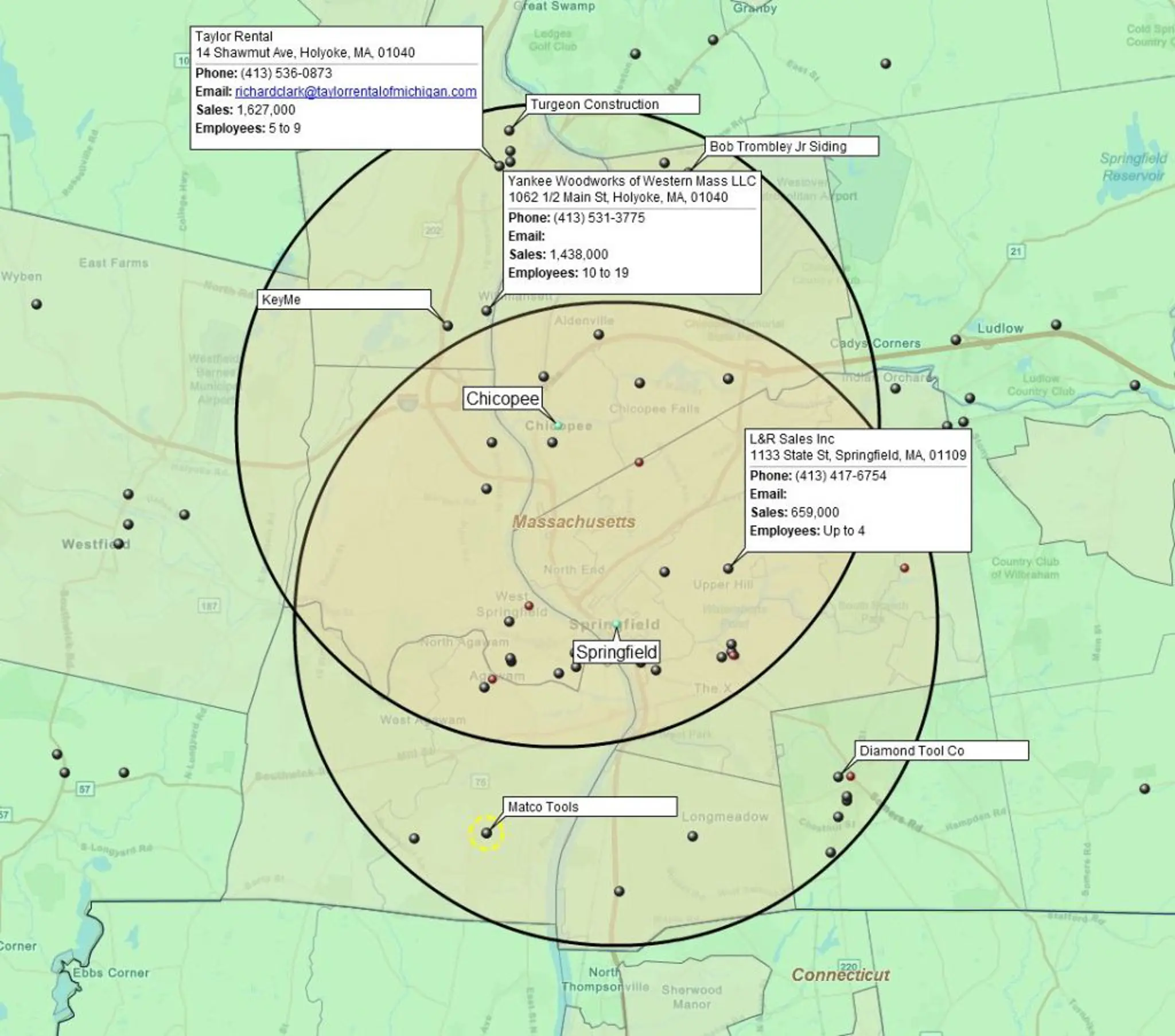Click the pin below Granby label

pos(713,40)
